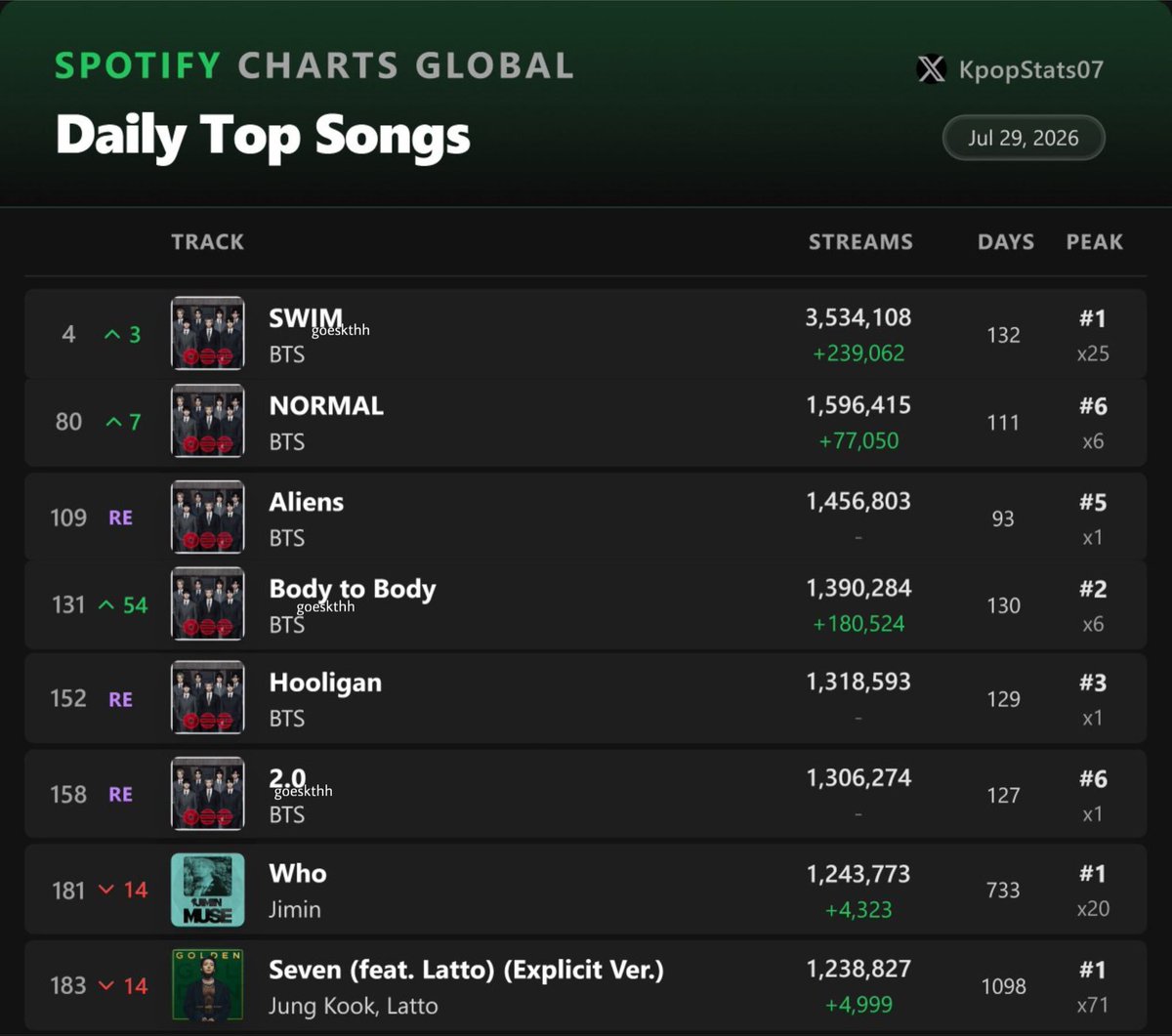Select the NORMAL track title
Screen dimensions: 1172x1036
pos(326,405)
